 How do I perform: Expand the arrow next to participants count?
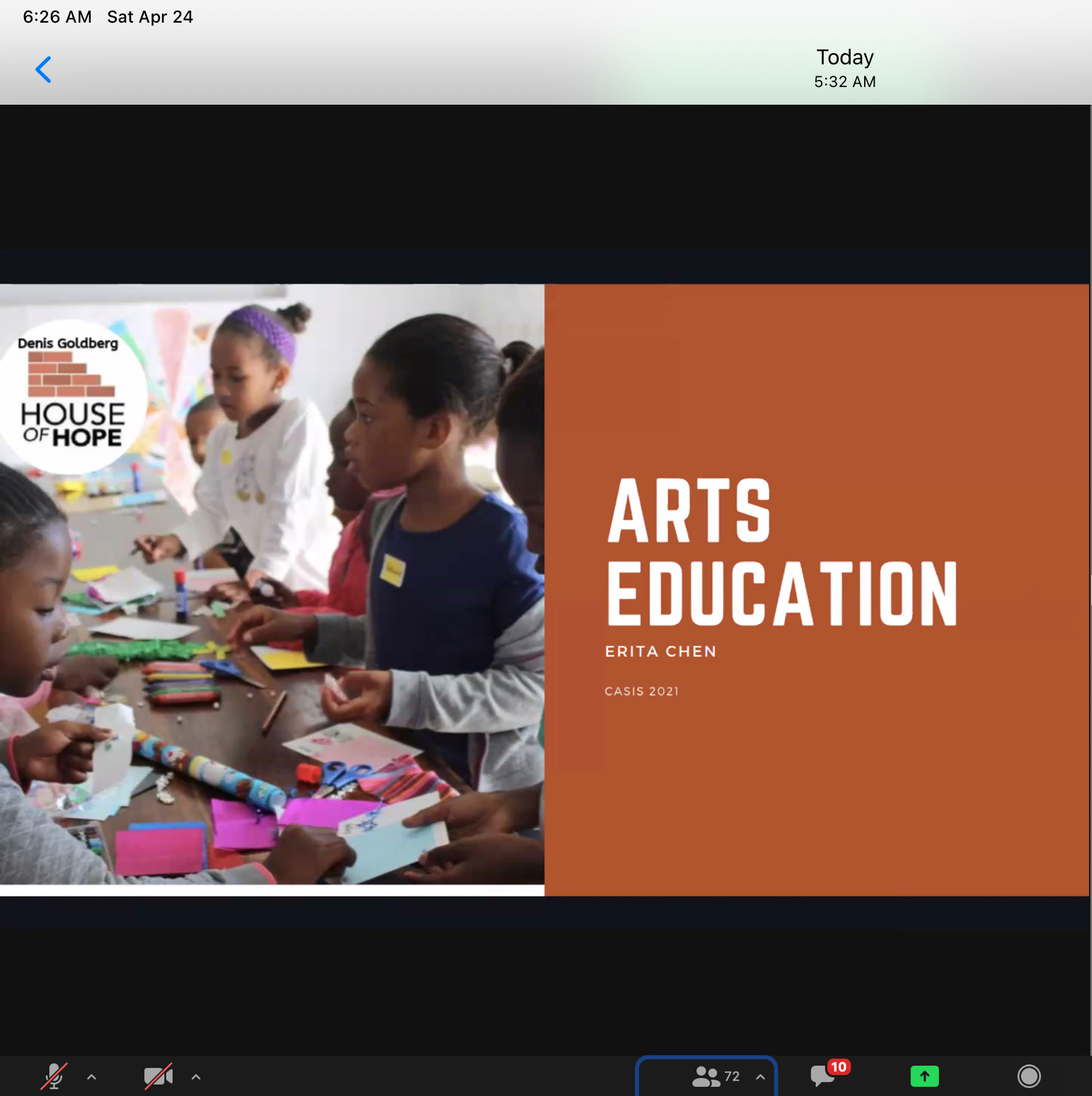(760, 1077)
